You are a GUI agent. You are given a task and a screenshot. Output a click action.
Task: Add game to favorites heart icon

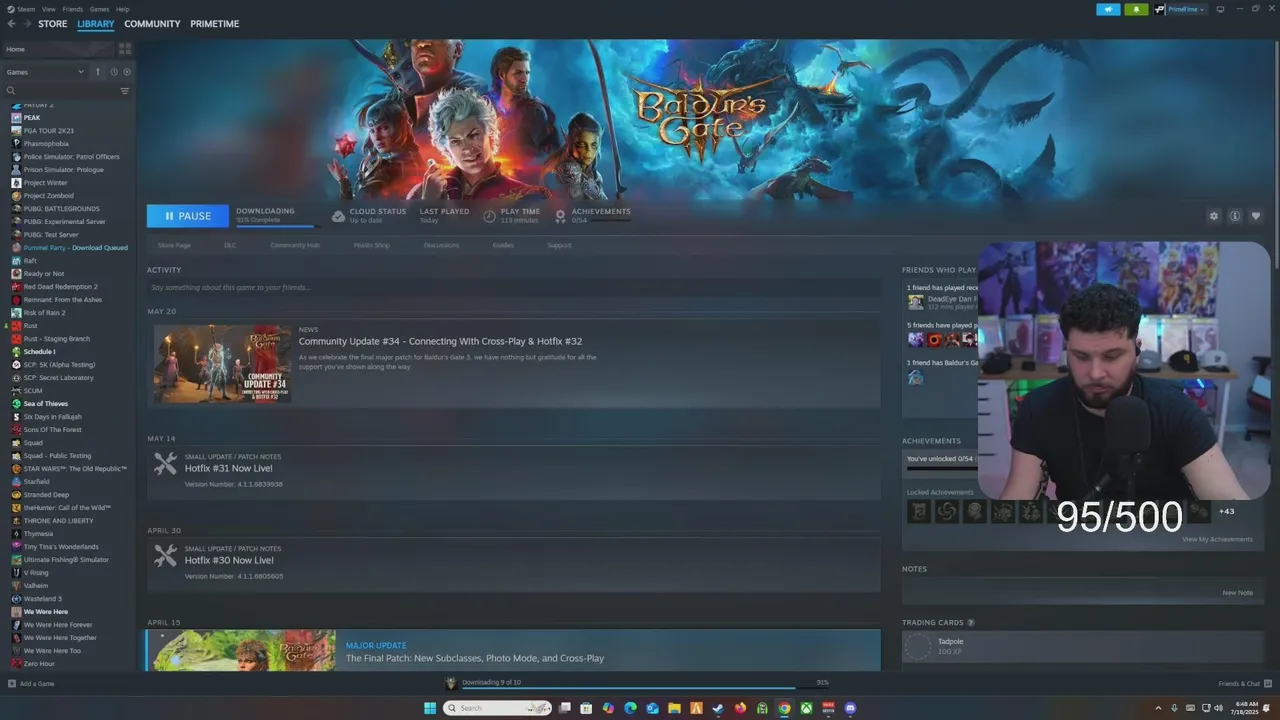1256,216
